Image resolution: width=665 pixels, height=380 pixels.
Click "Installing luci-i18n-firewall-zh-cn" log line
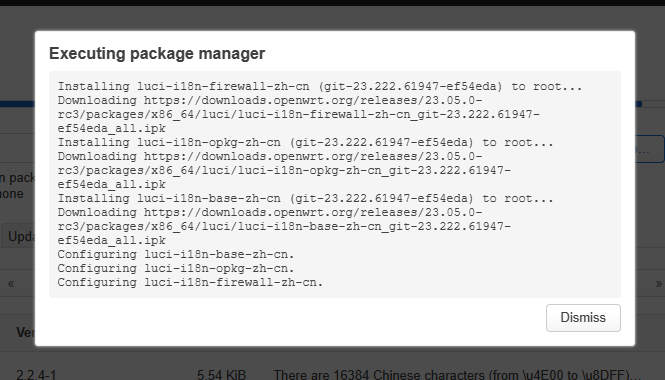[x=320, y=87]
